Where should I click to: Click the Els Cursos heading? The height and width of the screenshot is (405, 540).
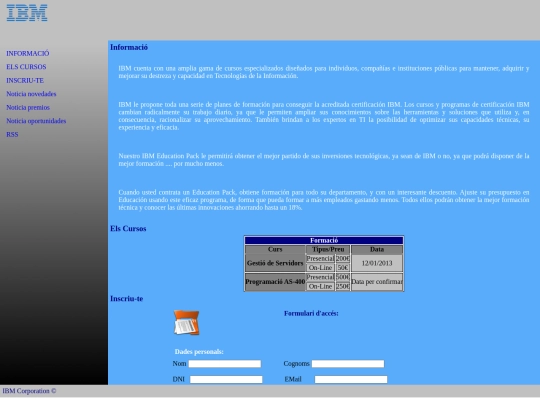(128, 229)
